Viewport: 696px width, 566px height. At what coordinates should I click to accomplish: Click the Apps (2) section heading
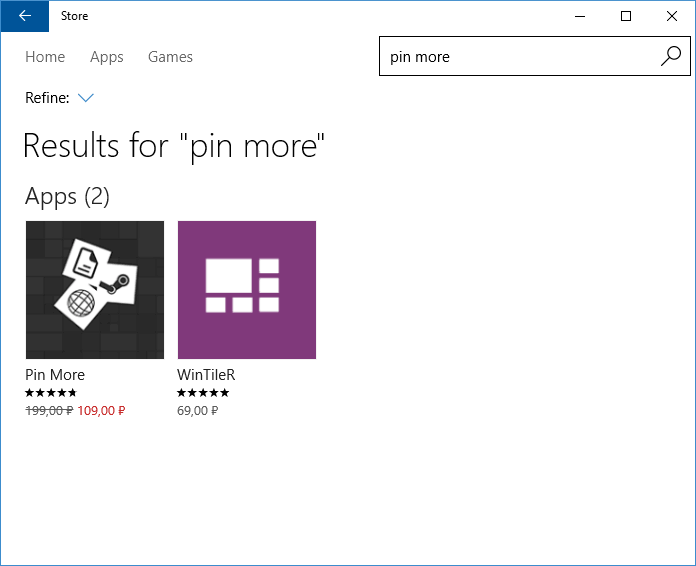coord(67,197)
